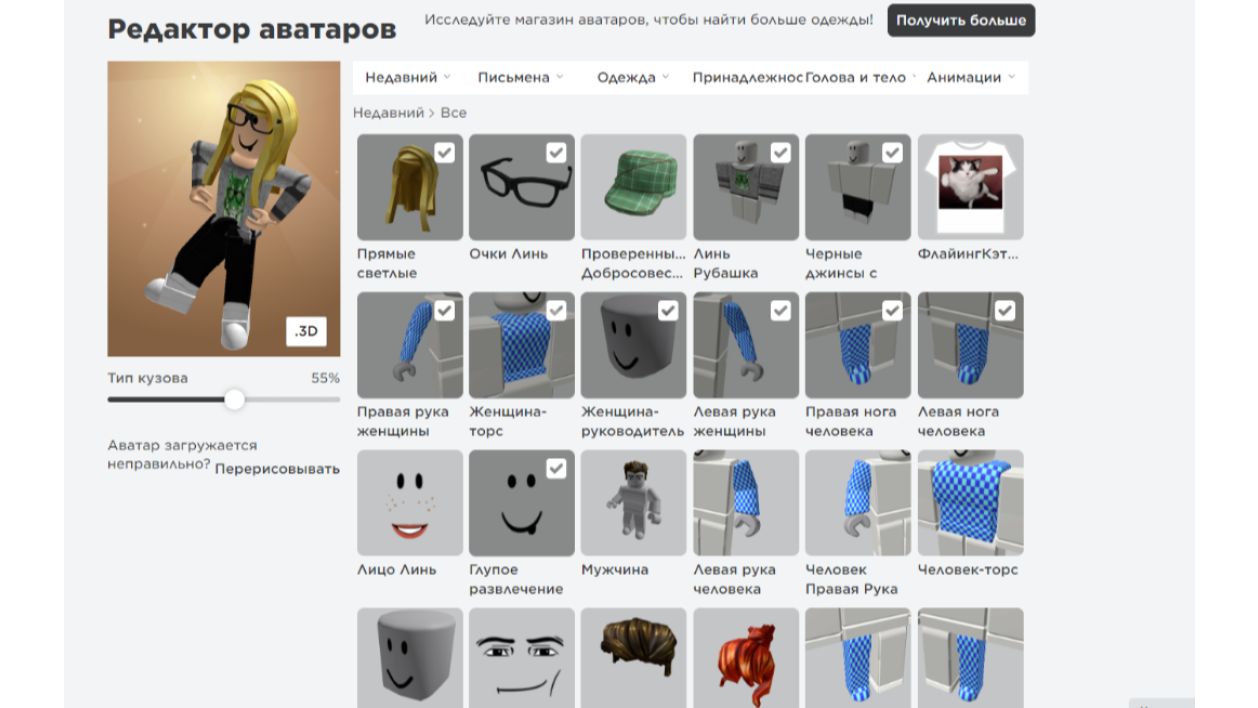Select 'Правая нога человека' leg item
This screenshot has width=1258, height=708.
point(858,345)
